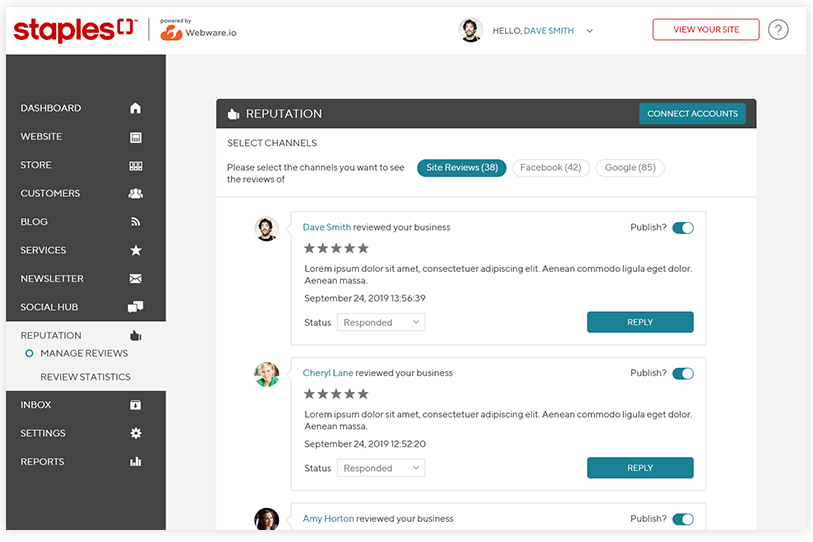Click the Select Channels heading
Screen dimensions: 813x542
pyautogui.click(x=272, y=143)
